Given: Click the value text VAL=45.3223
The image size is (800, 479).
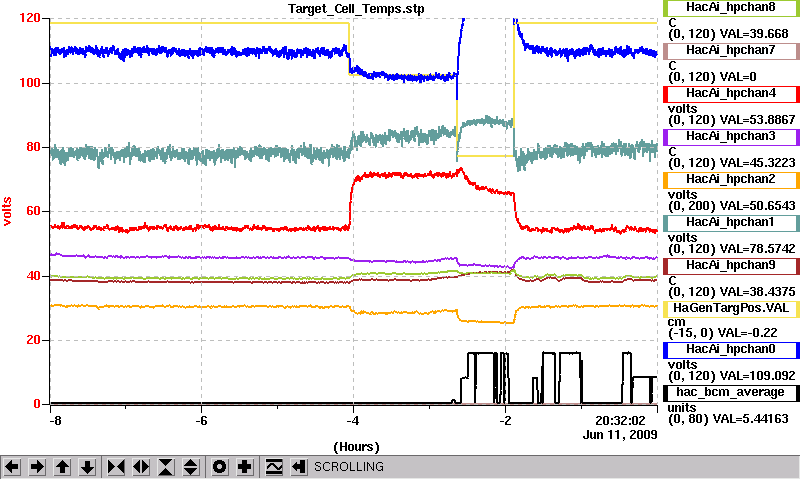Looking at the screenshot, I should (x=757, y=163).
